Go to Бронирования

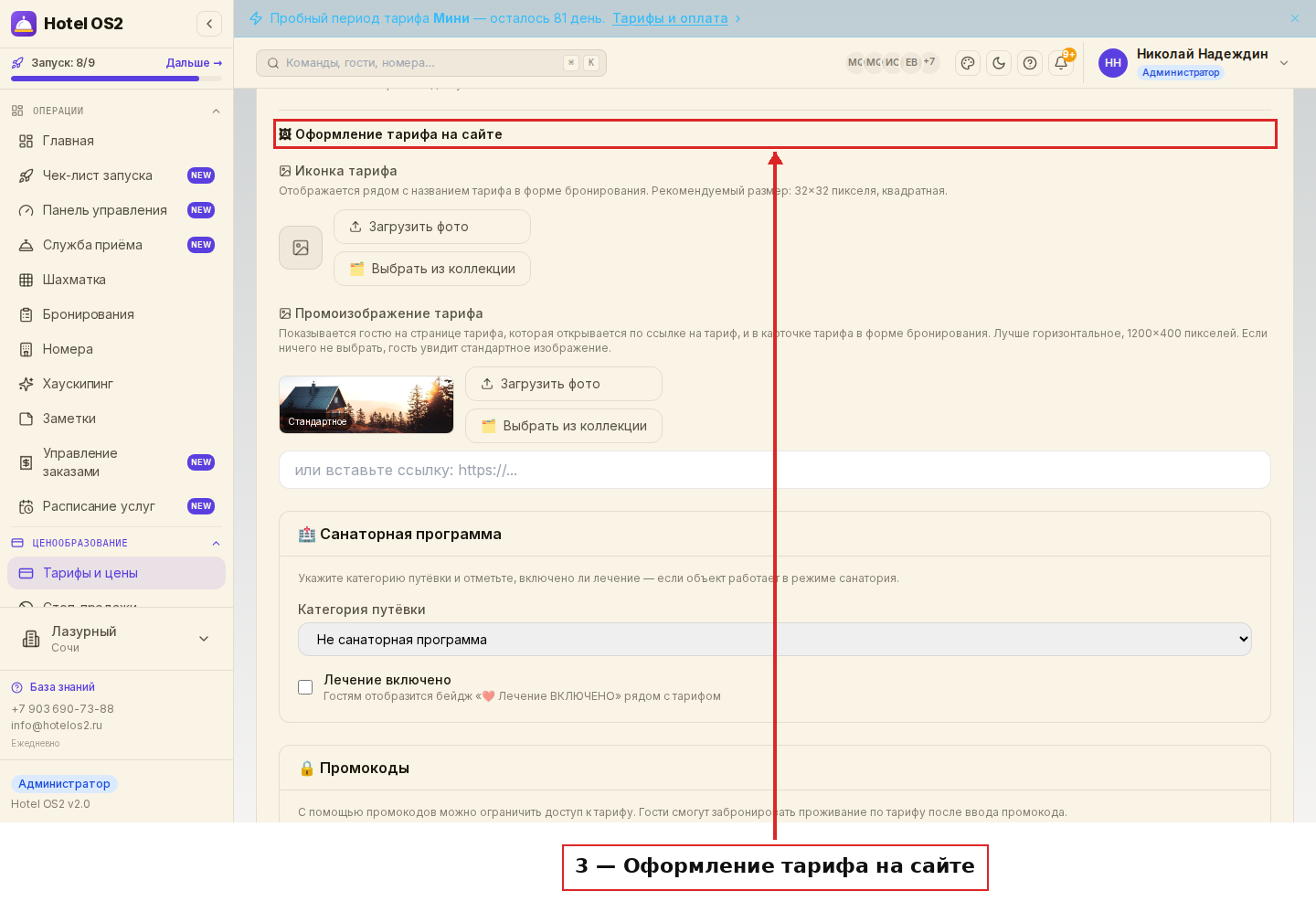117,314
